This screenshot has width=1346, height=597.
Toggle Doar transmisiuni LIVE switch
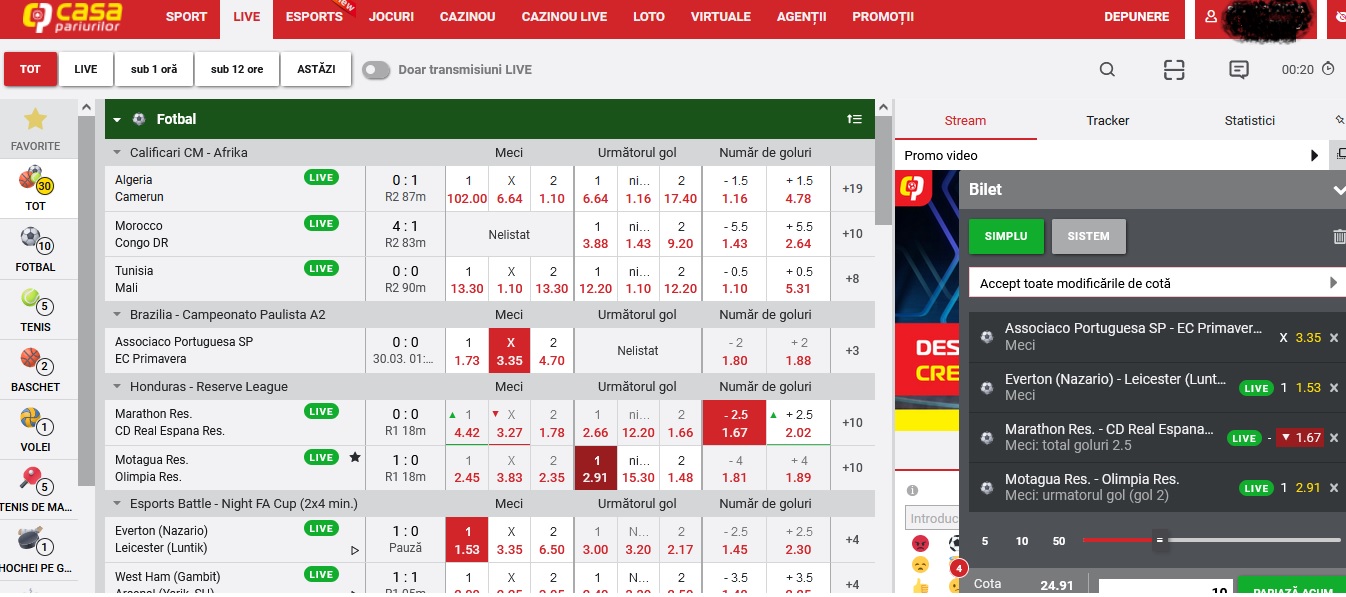(x=376, y=70)
